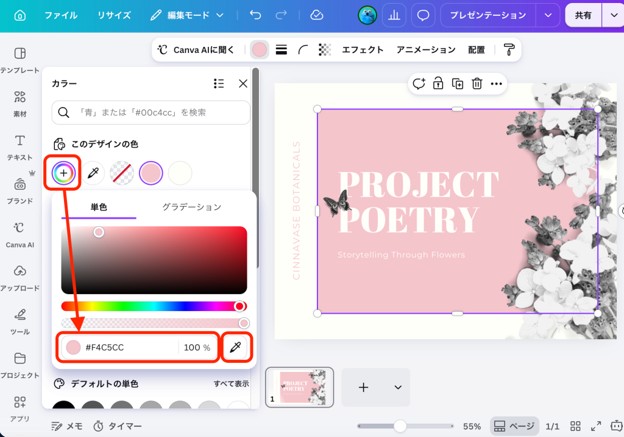
Task: Open the format painter roller icon
Action: (x=509, y=50)
